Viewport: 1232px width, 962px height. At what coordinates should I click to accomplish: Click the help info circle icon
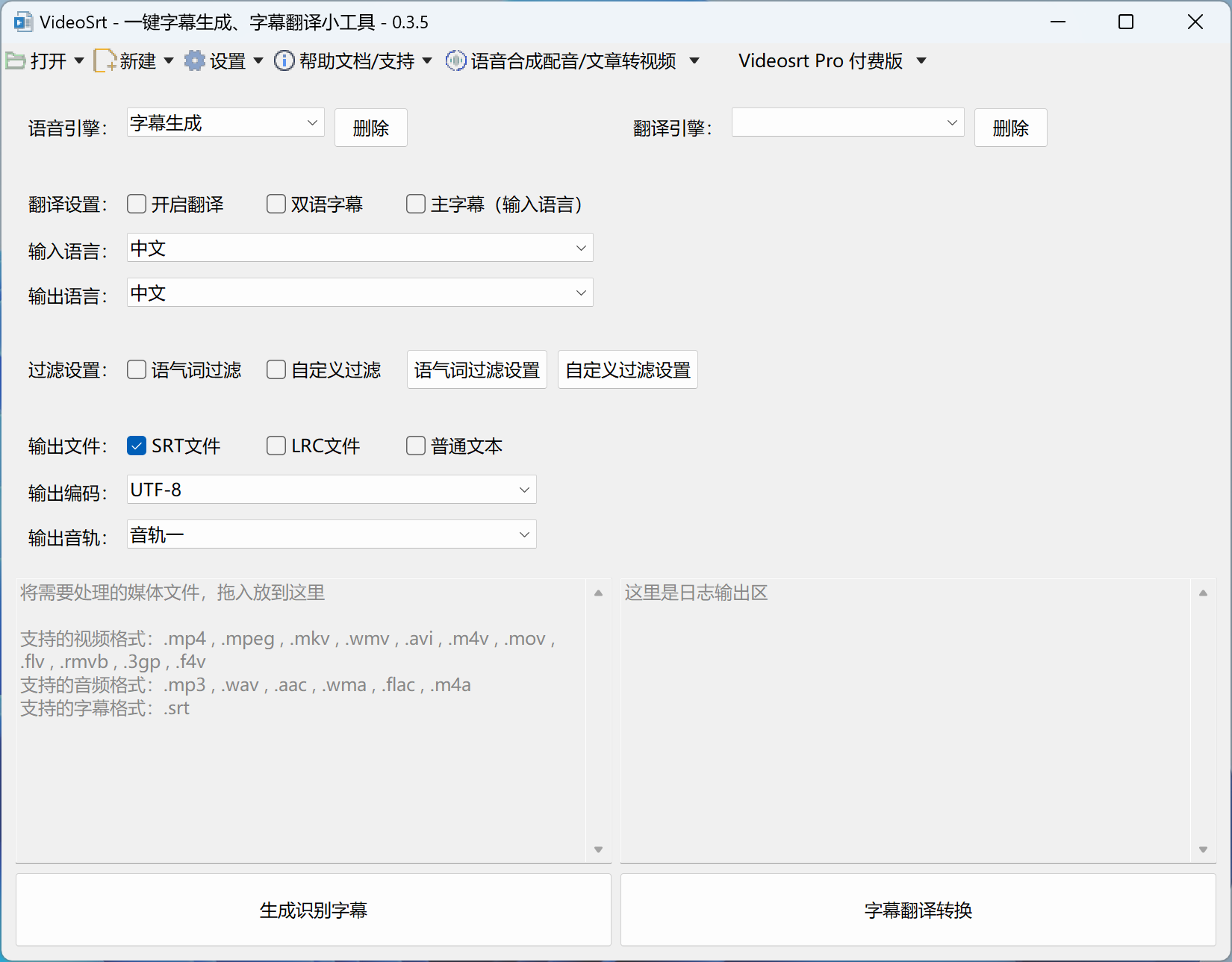284,61
